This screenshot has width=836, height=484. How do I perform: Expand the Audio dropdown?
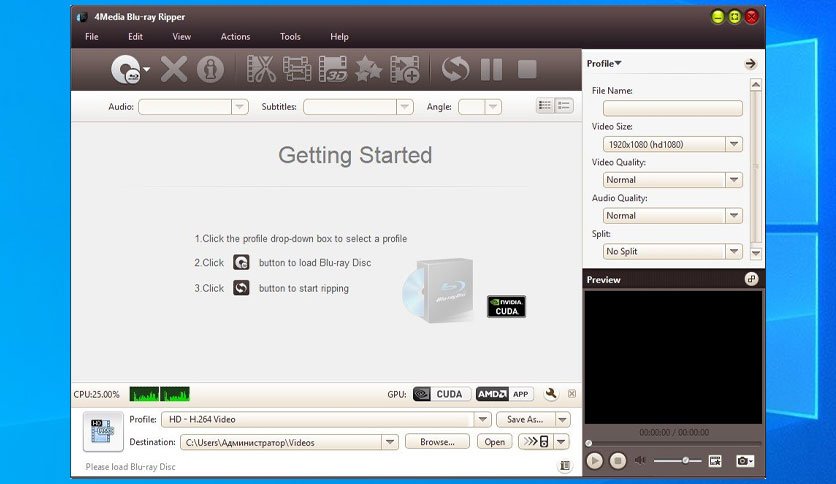pyautogui.click(x=239, y=107)
